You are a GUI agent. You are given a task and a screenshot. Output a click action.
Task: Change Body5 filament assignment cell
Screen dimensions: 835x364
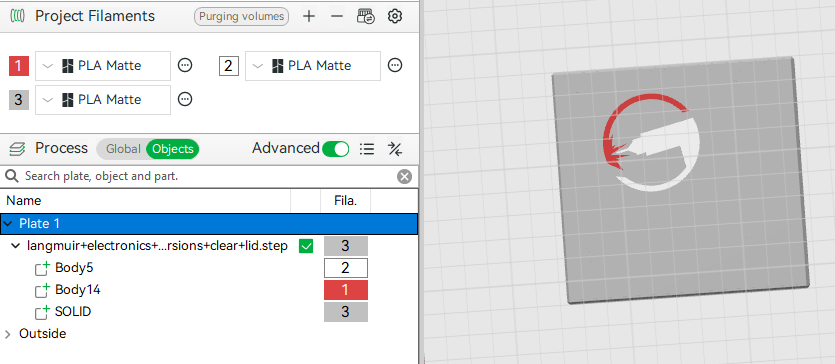pos(346,268)
